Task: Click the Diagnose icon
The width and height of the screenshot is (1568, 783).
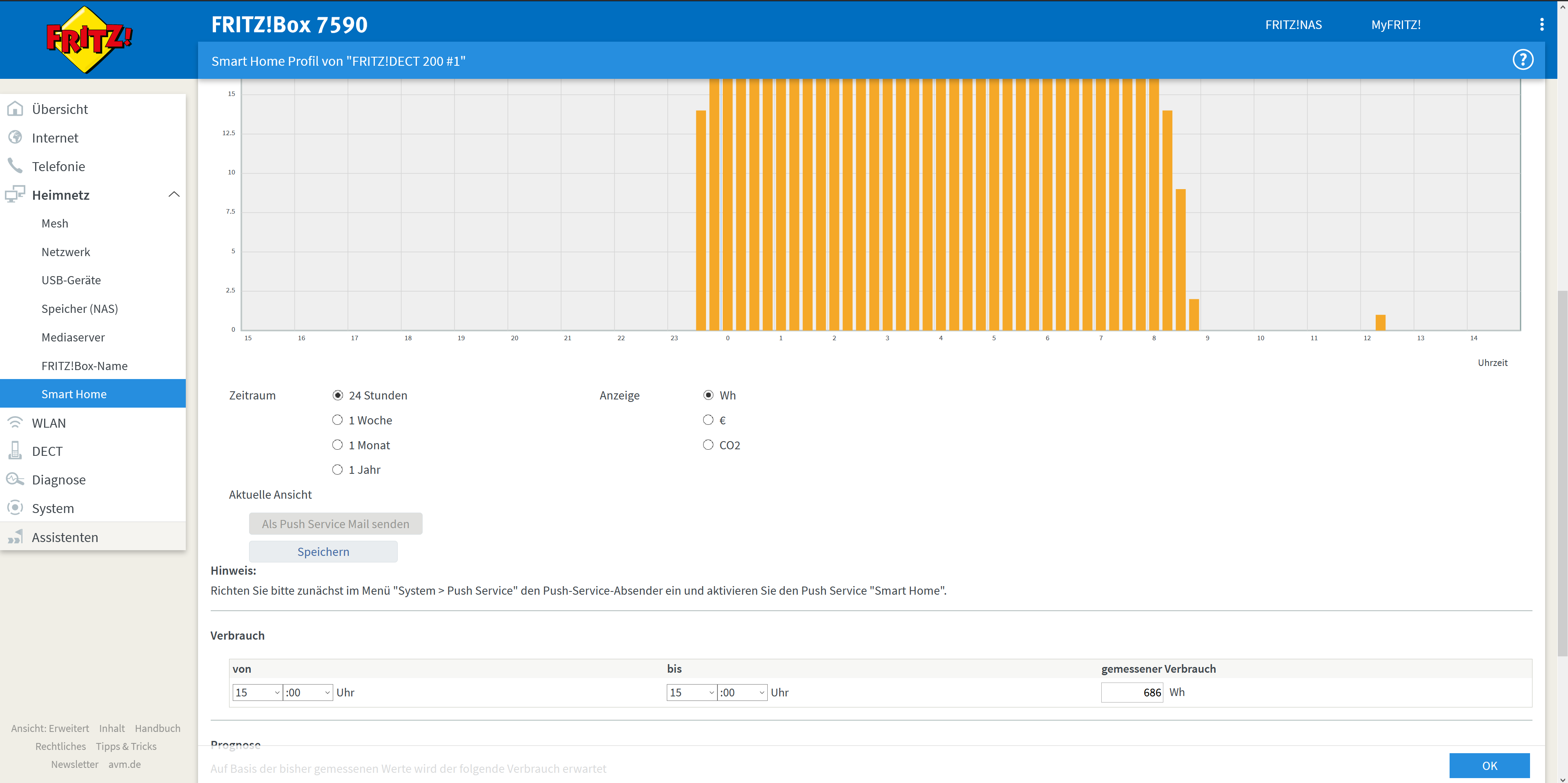Action: pos(15,479)
